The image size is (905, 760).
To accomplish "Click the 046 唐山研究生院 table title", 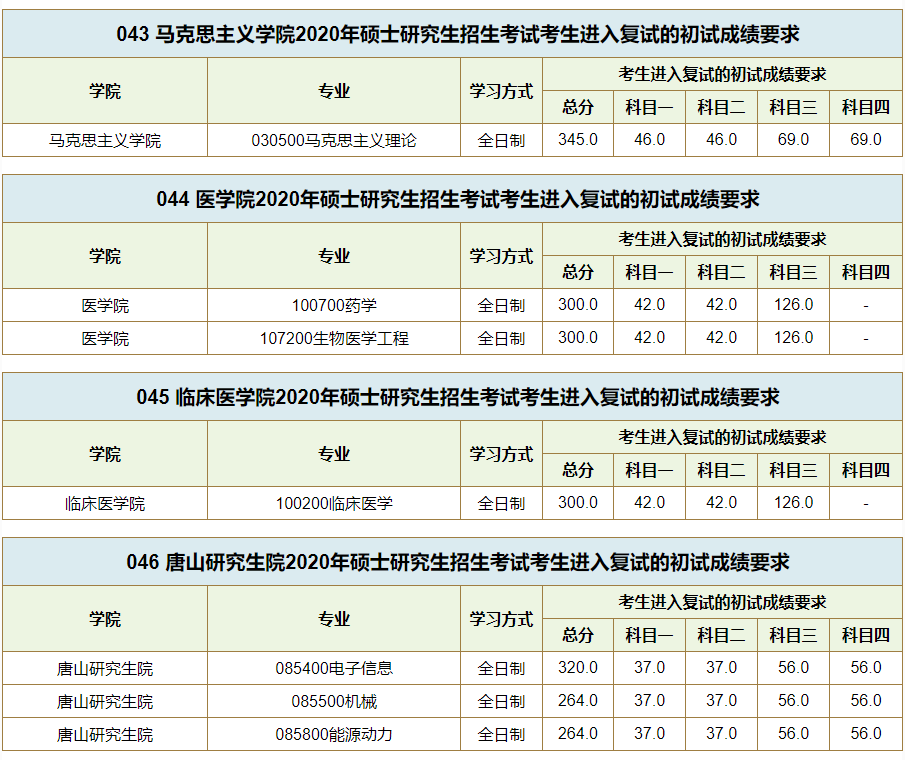I will pyautogui.click(x=452, y=563).
